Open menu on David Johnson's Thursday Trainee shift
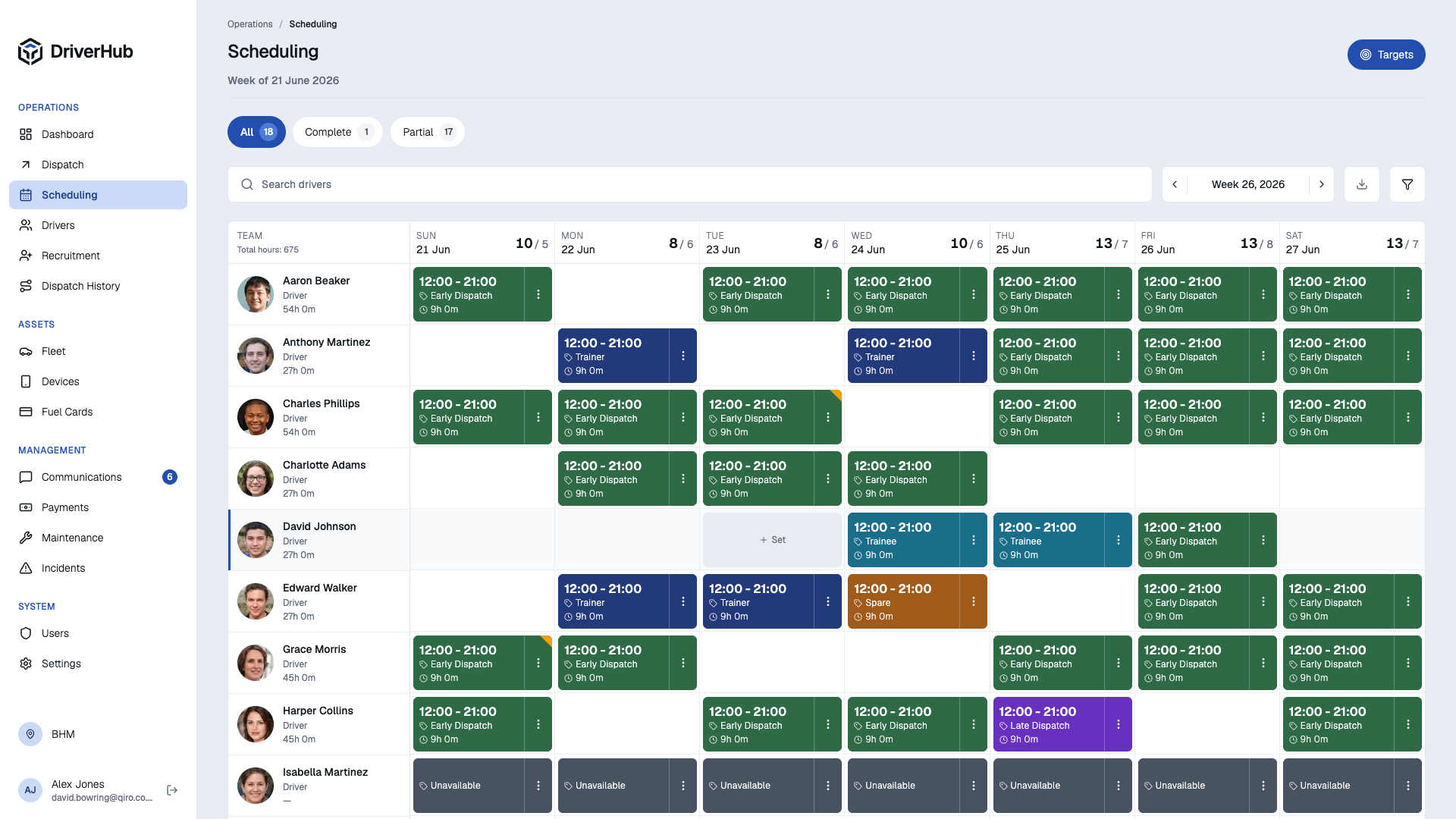Viewport: 1456px width, 819px height. [1118, 540]
